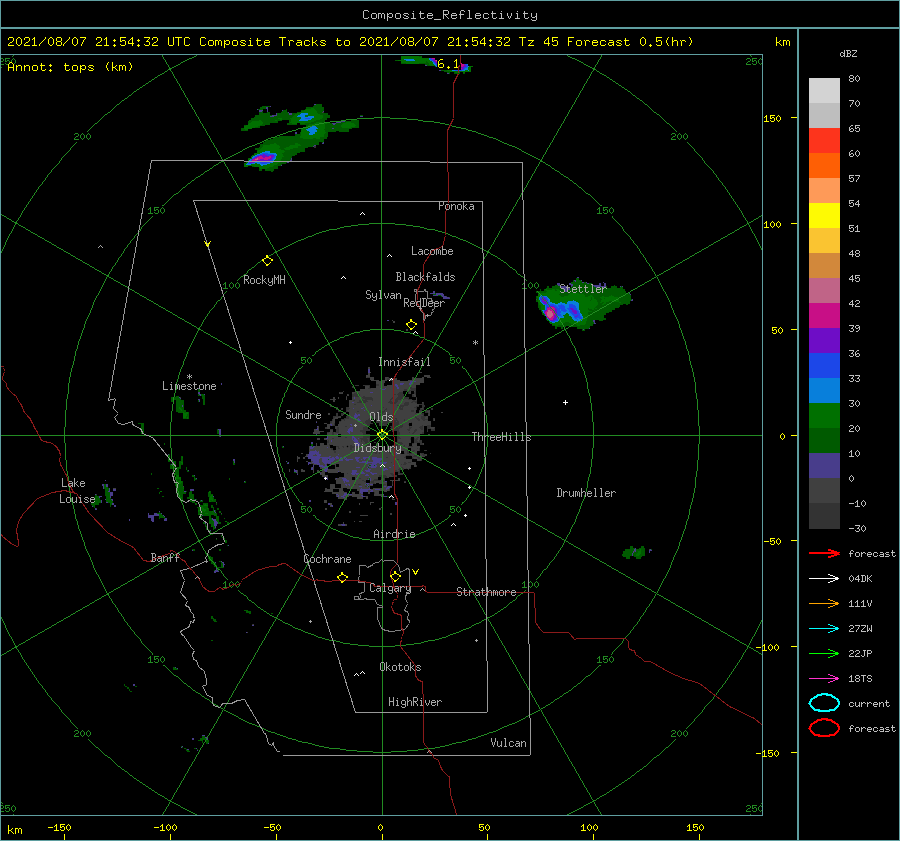900x841 pixels.
Task: Click the white 04DK track arrow
Action: (824, 579)
